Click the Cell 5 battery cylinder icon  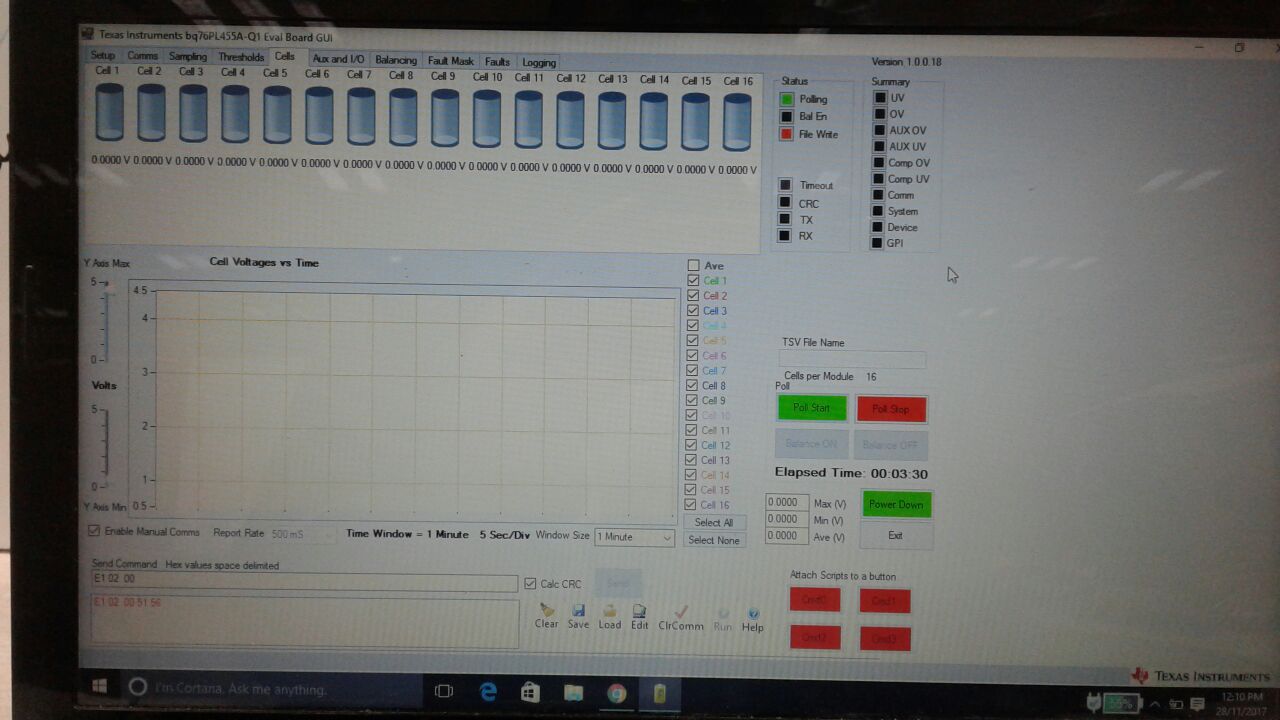point(277,113)
